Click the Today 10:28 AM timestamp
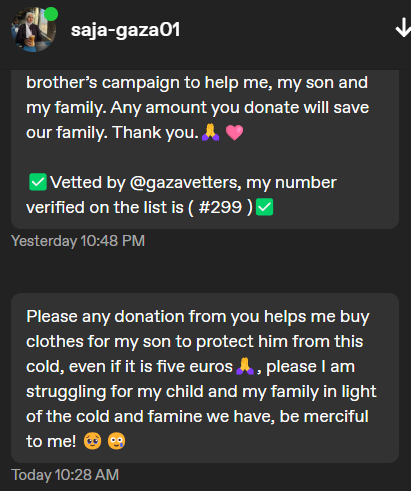This screenshot has width=411, height=491. tap(65, 475)
